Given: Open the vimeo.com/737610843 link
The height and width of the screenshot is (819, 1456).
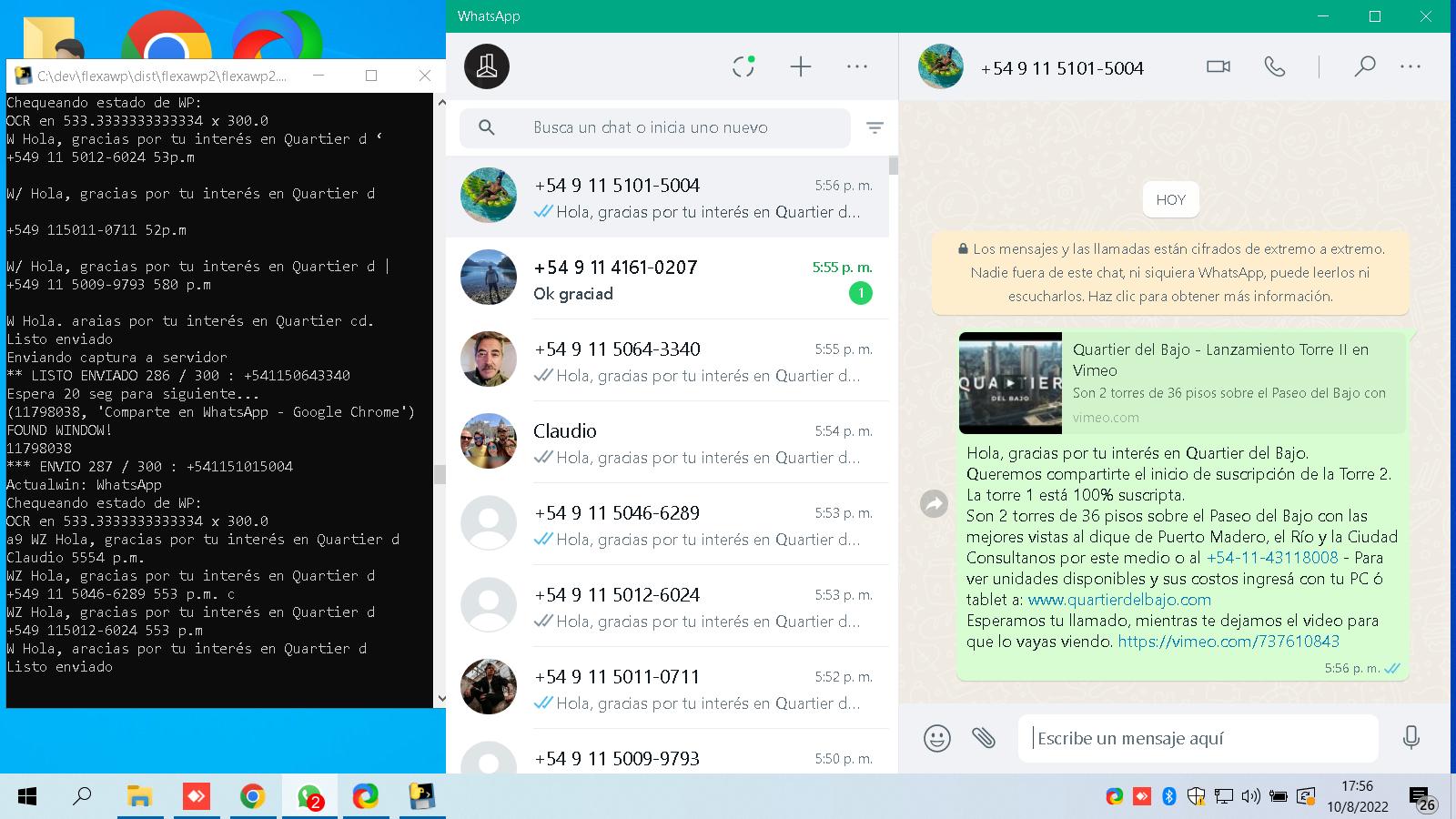Looking at the screenshot, I should tap(1228, 642).
